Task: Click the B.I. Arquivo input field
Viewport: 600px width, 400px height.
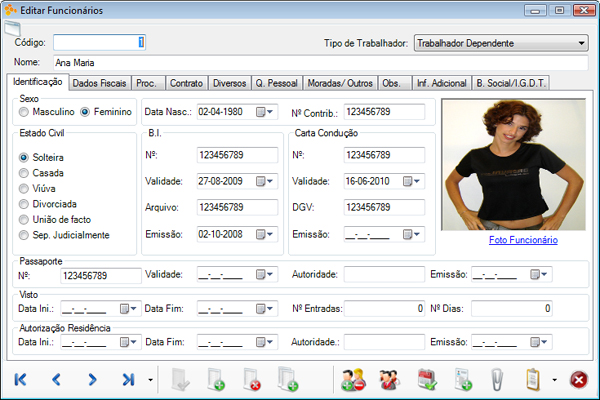Action: pyautogui.click(x=237, y=207)
